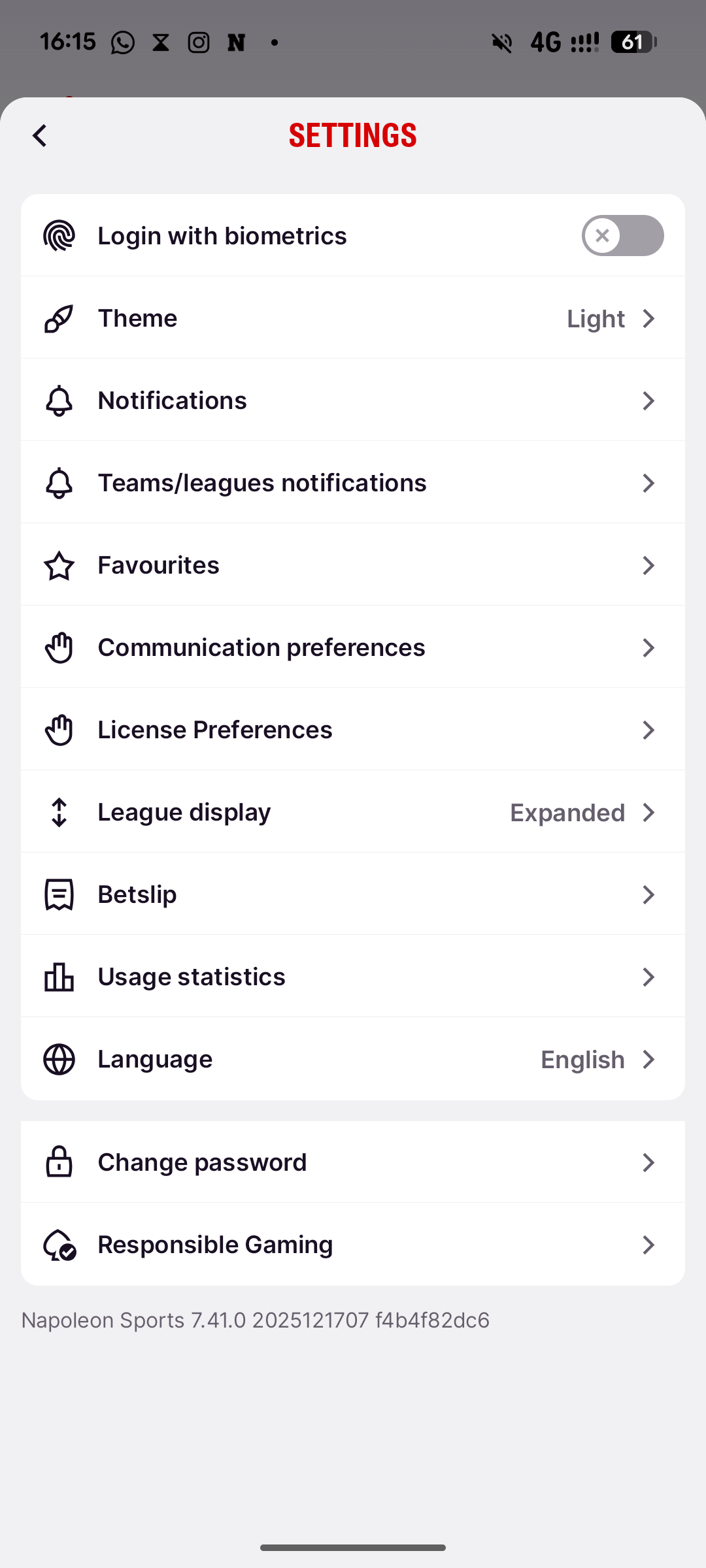The width and height of the screenshot is (706, 1568).
Task: Tap the Theme paintbrush icon
Action: [x=59, y=318]
